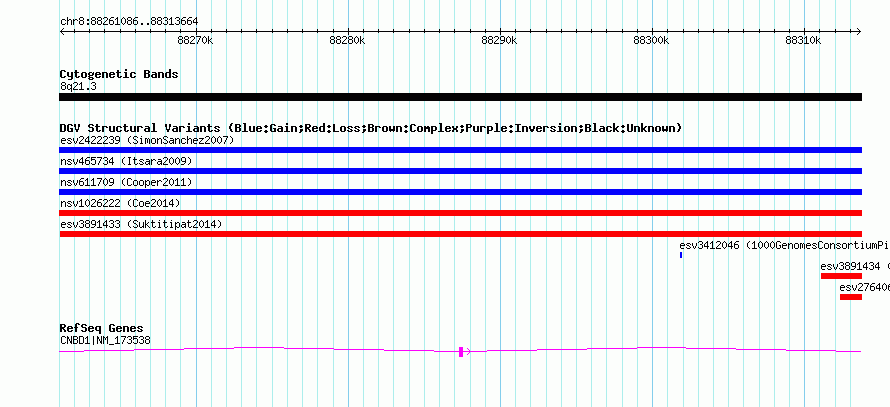Viewport: 890px width, 407px height.
Task: Click the red loss bar under esv3891434
Action: coord(841,276)
